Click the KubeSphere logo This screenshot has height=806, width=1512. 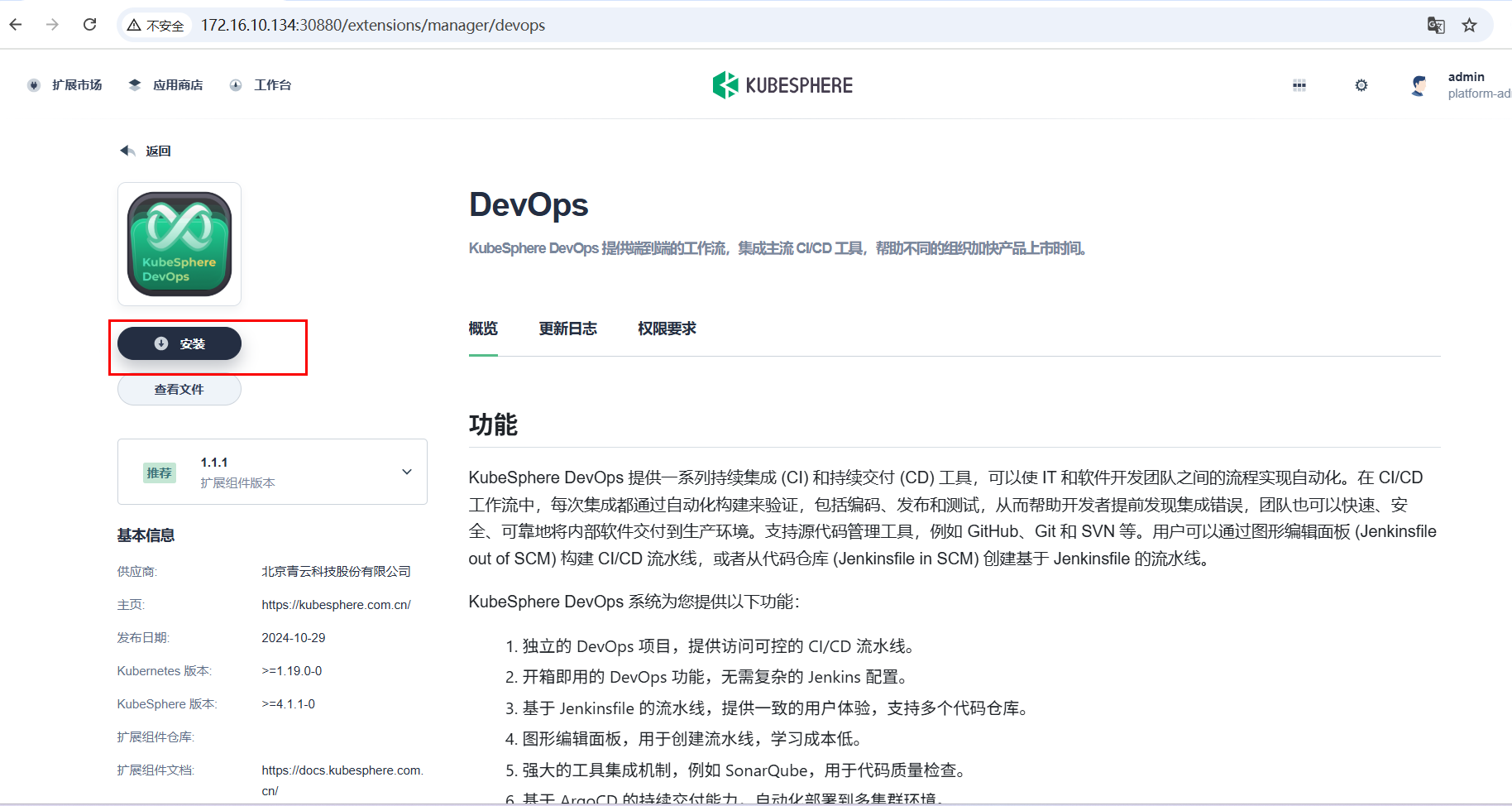pos(782,84)
